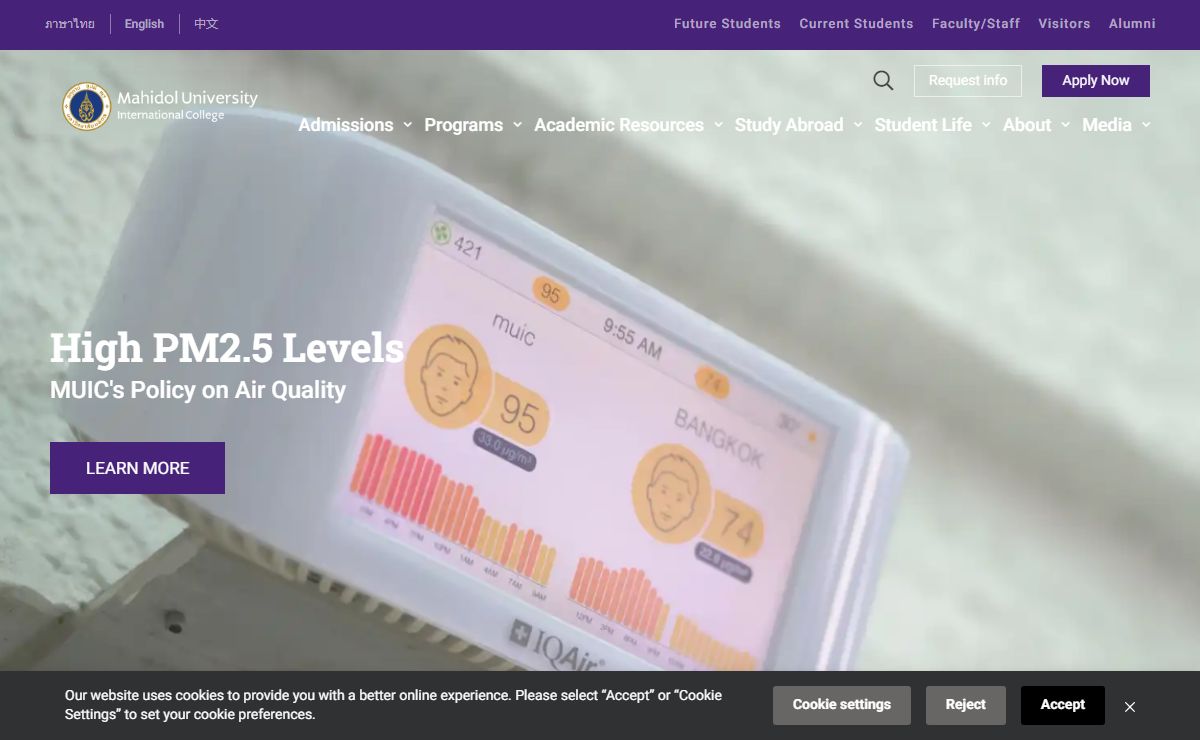The image size is (1200, 740).
Task: Switch language to Thai (ภาษาไทย)
Action: 70,24
